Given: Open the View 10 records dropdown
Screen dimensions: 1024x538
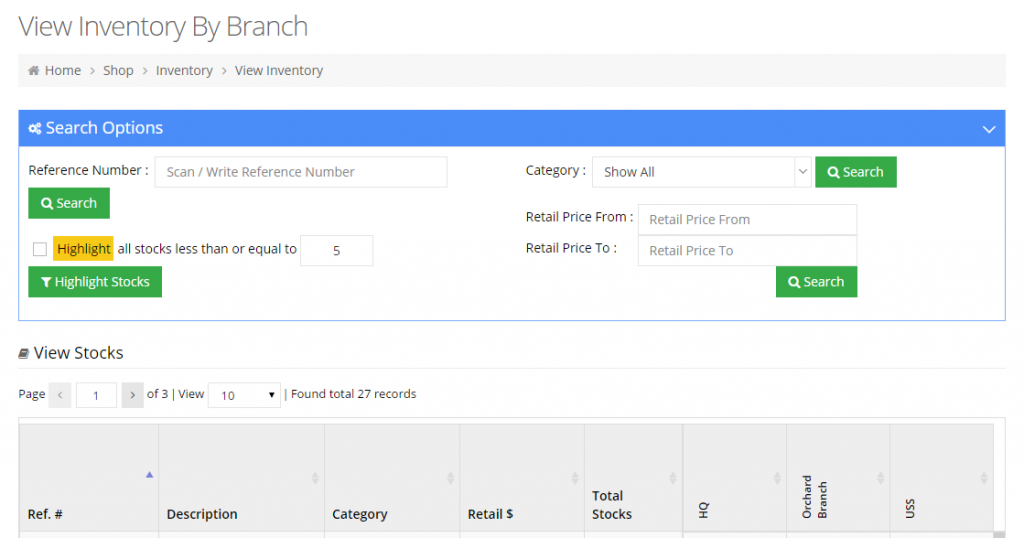Looking at the screenshot, I should pyautogui.click(x=244, y=395).
